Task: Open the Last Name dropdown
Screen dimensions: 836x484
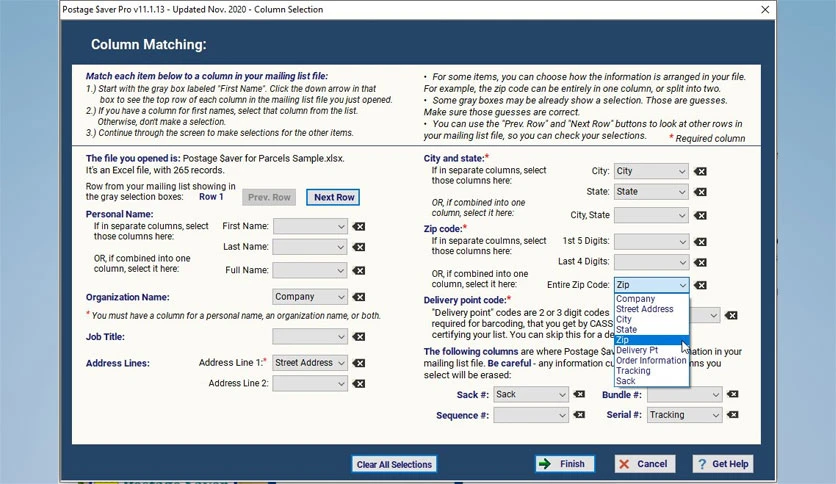Action: (310, 247)
